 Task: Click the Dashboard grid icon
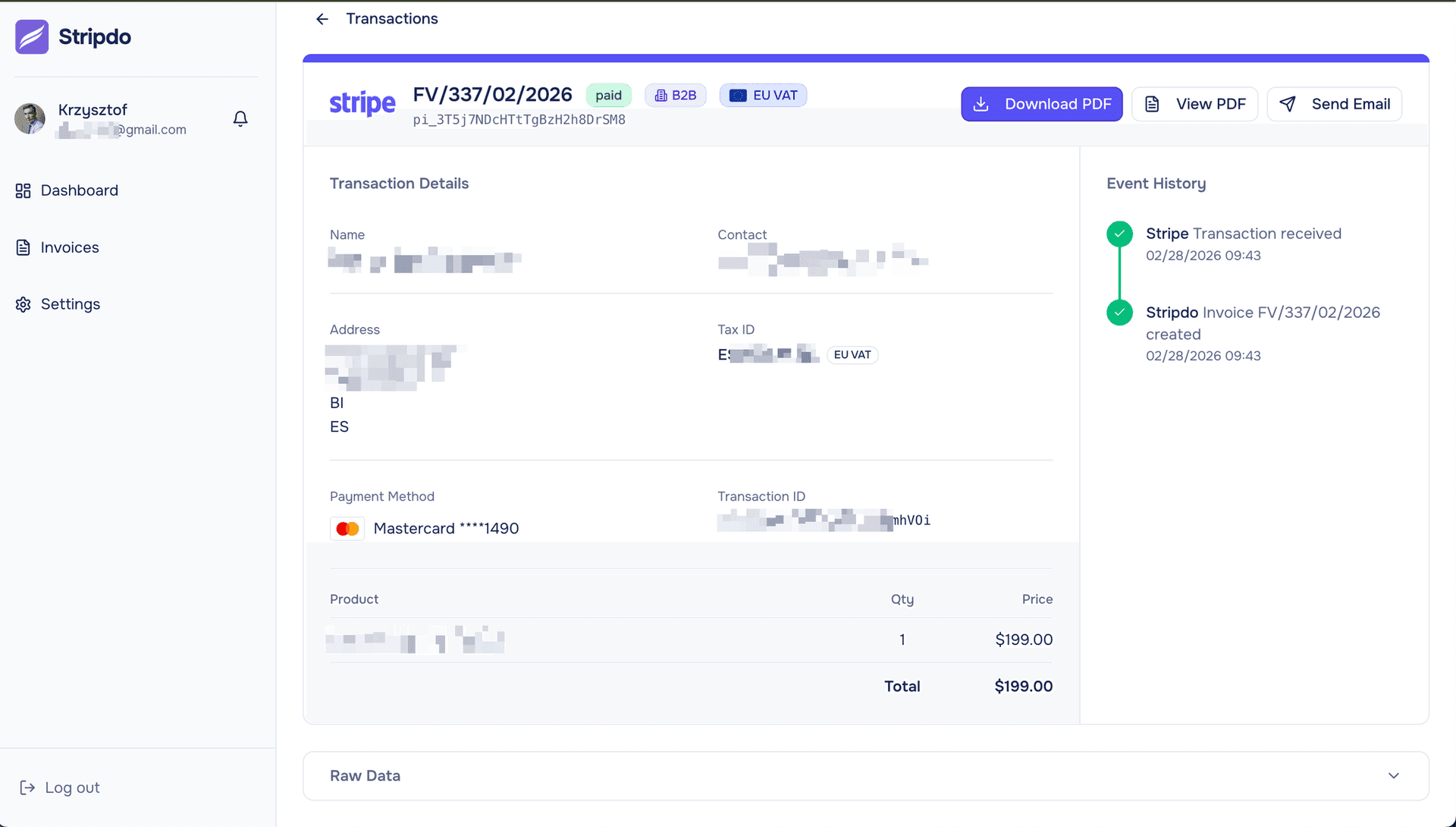pyautogui.click(x=24, y=190)
